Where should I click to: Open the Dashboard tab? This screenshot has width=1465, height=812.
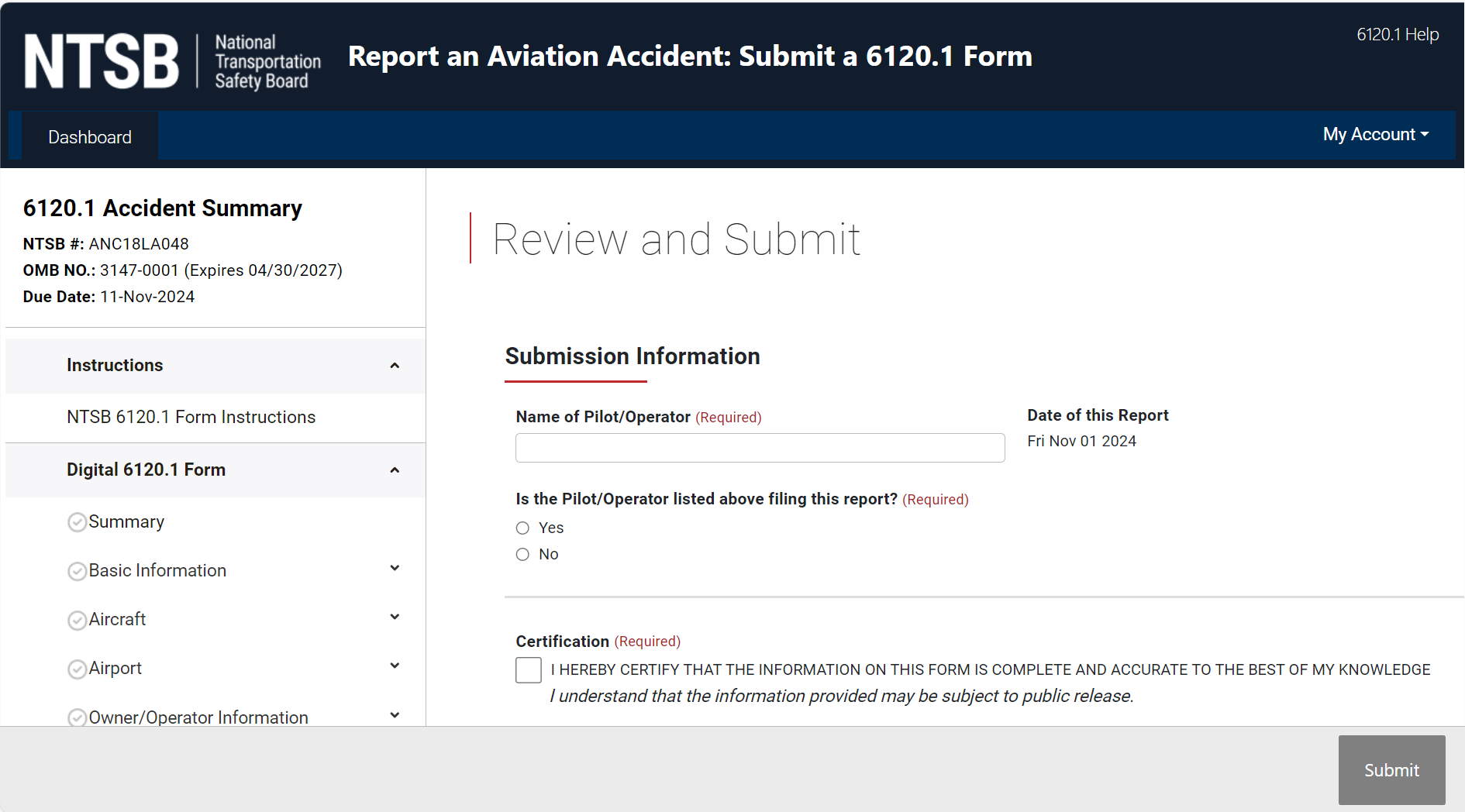tap(90, 137)
